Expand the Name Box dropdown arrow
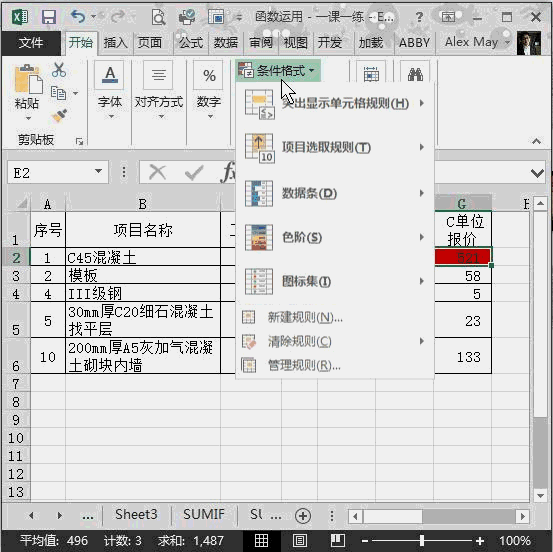Screen dimensions: 553x552 [x=98, y=171]
